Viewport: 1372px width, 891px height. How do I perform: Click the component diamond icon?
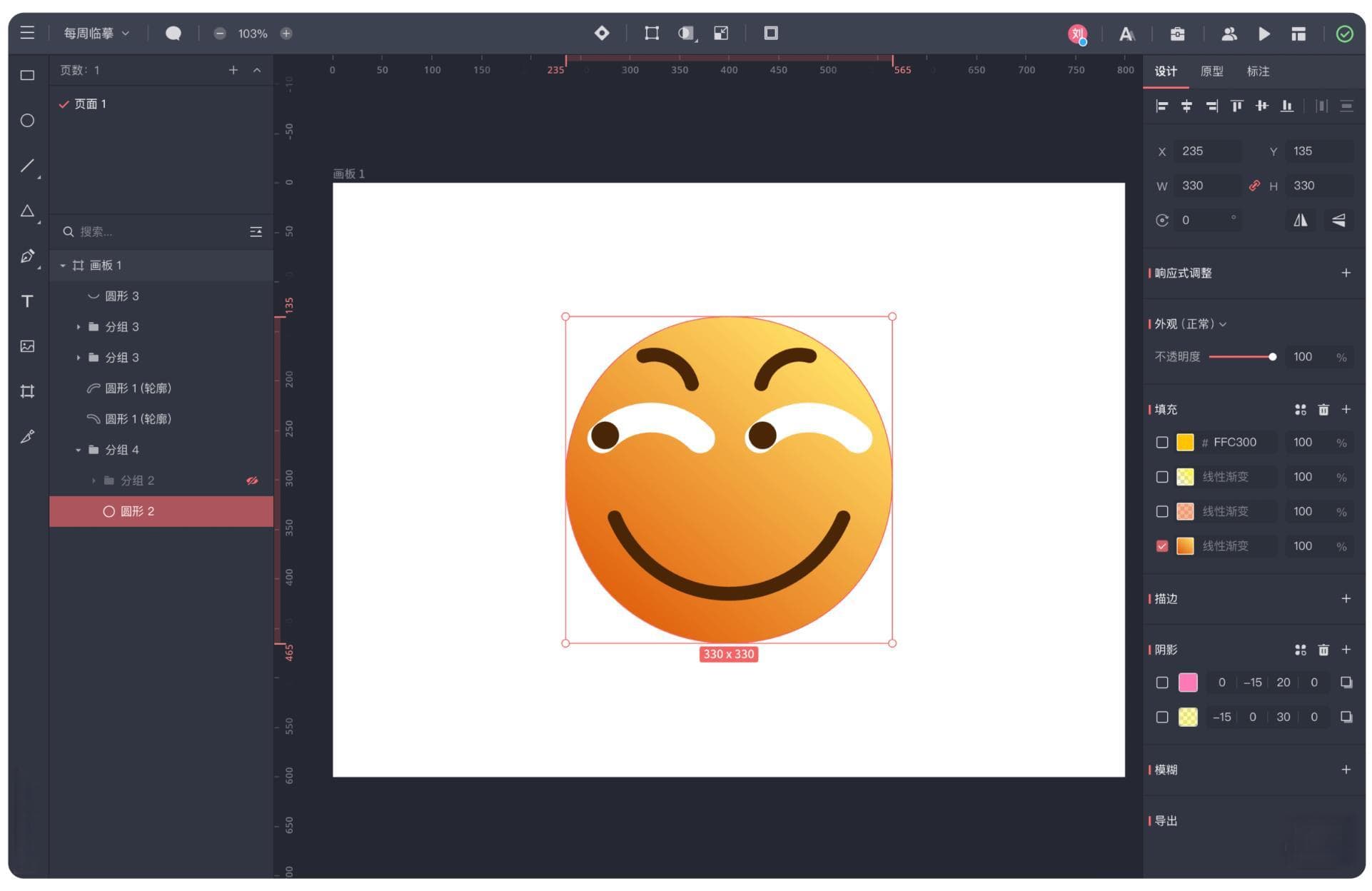point(602,33)
